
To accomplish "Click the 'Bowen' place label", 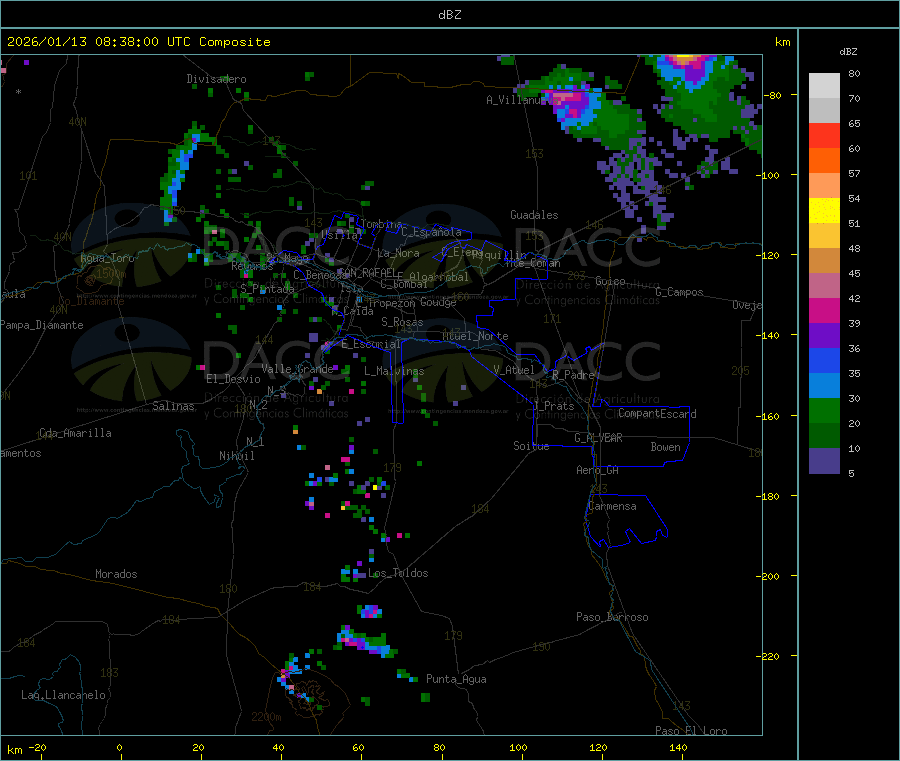I will (666, 447).
